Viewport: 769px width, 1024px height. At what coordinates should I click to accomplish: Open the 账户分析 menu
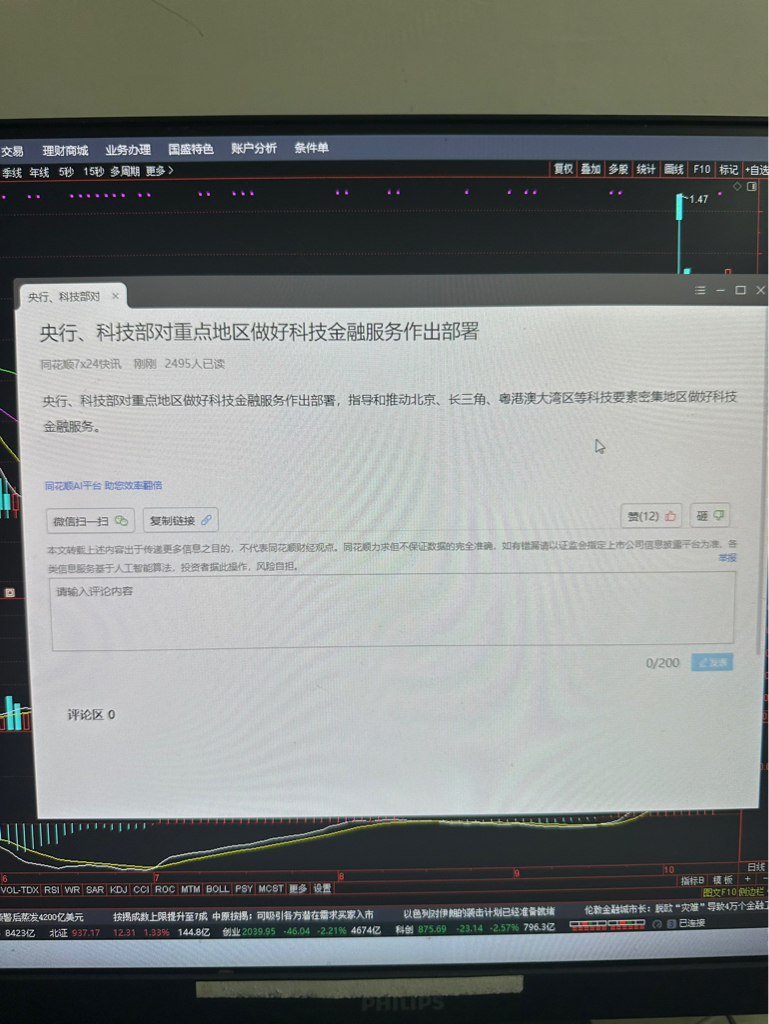[254, 148]
